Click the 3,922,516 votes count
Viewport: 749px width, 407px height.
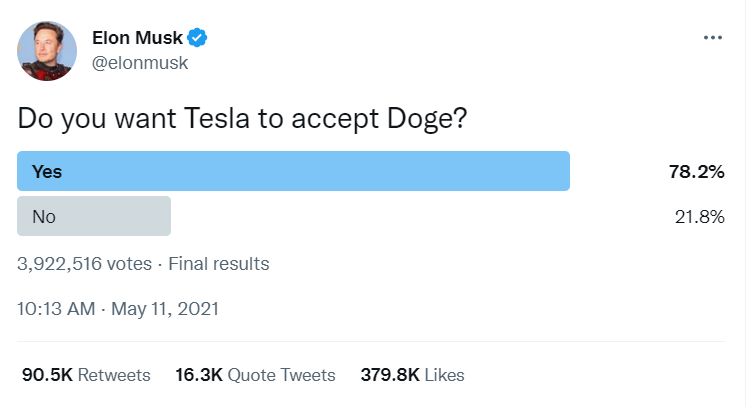coord(85,264)
